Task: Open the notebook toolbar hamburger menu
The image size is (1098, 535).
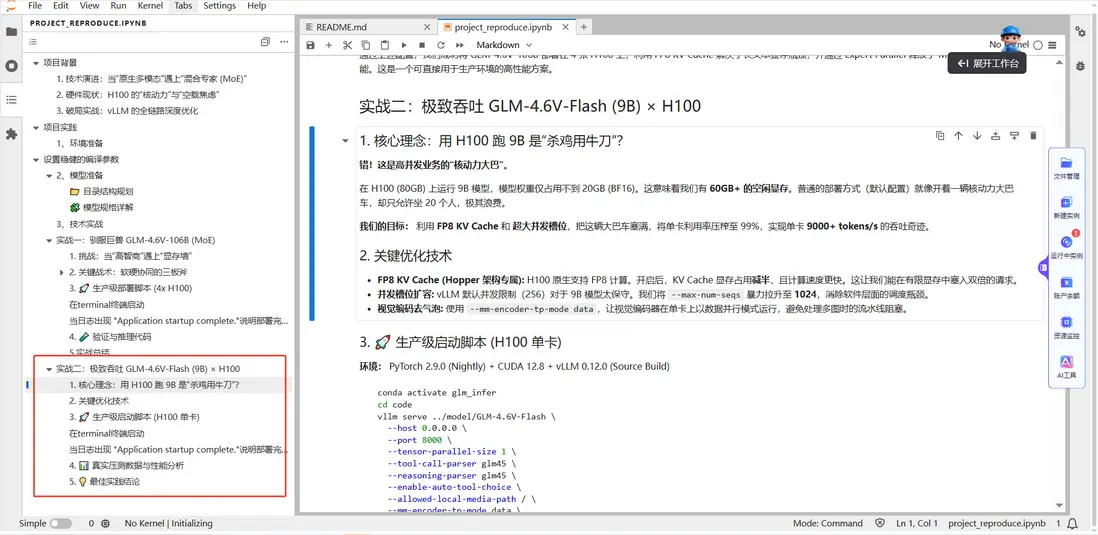Action: click(x=1052, y=45)
